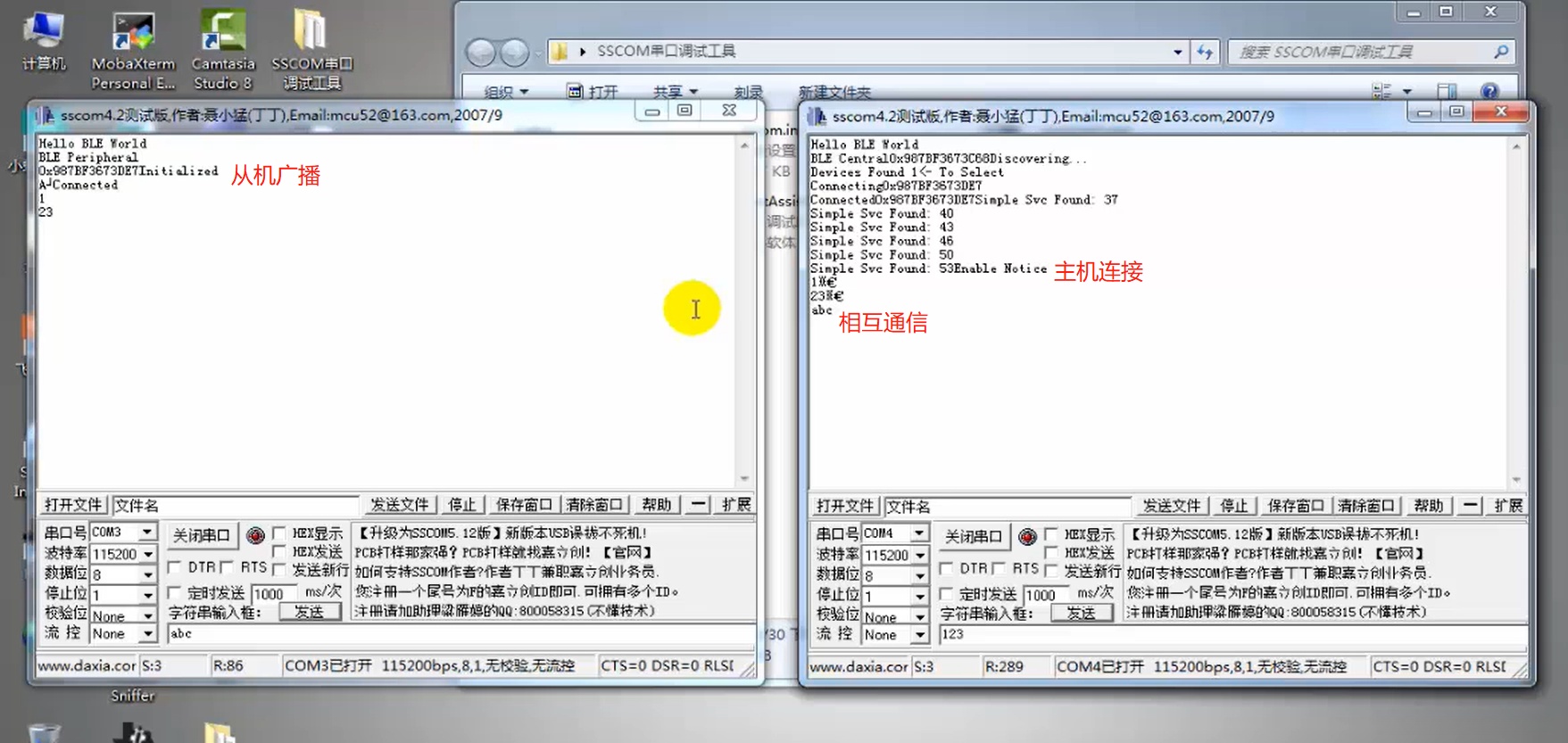1568x743 pixels.
Task: Click the title bar icon of left sscom window
Action: coord(46,115)
